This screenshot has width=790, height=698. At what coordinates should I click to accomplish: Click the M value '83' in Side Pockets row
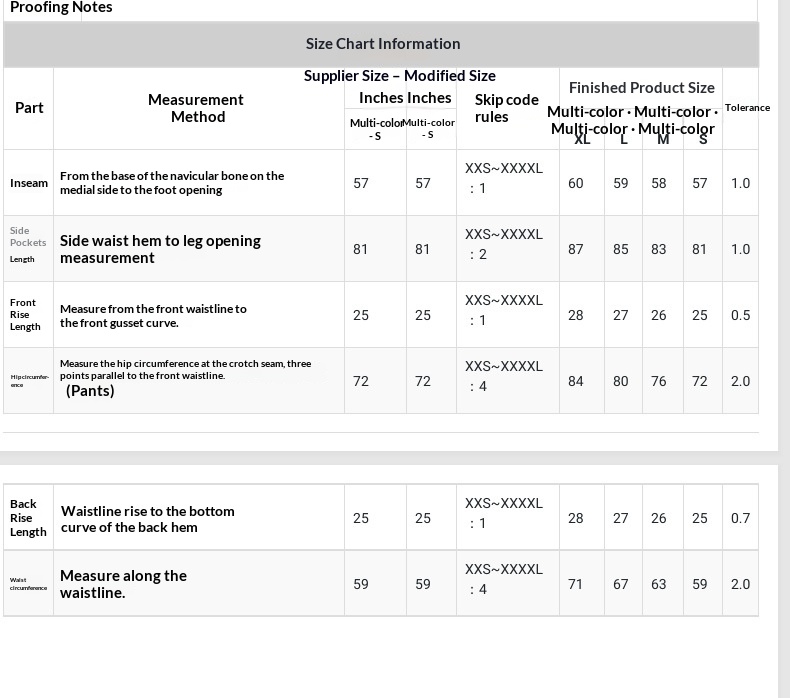tap(659, 249)
